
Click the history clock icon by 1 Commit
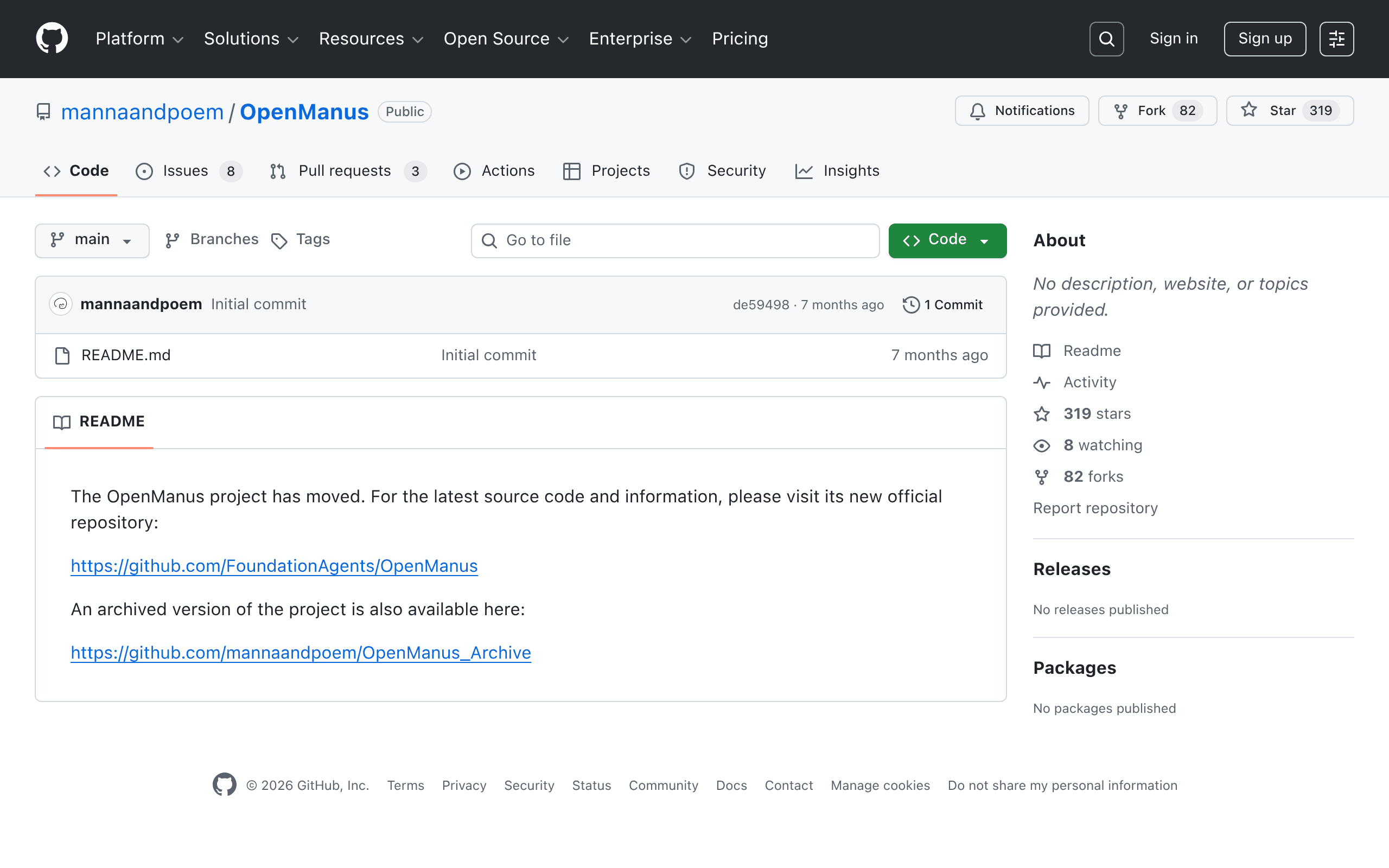click(x=911, y=305)
